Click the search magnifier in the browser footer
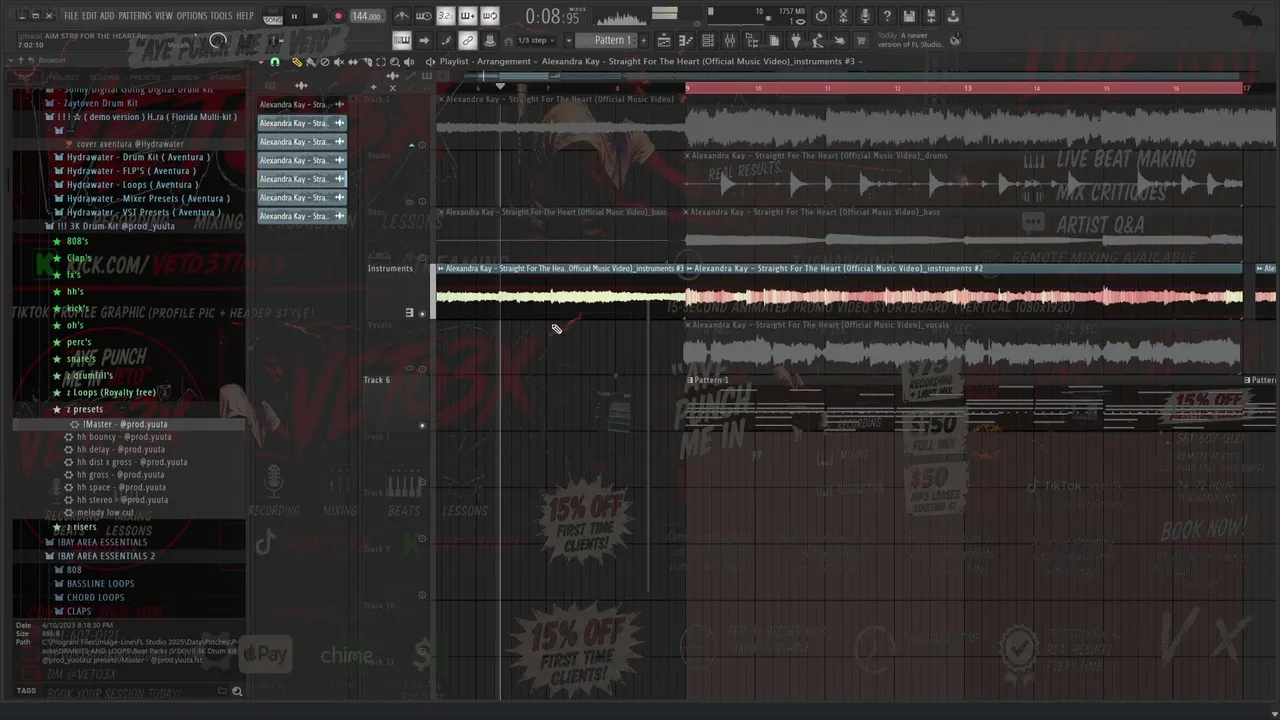 click(x=237, y=691)
